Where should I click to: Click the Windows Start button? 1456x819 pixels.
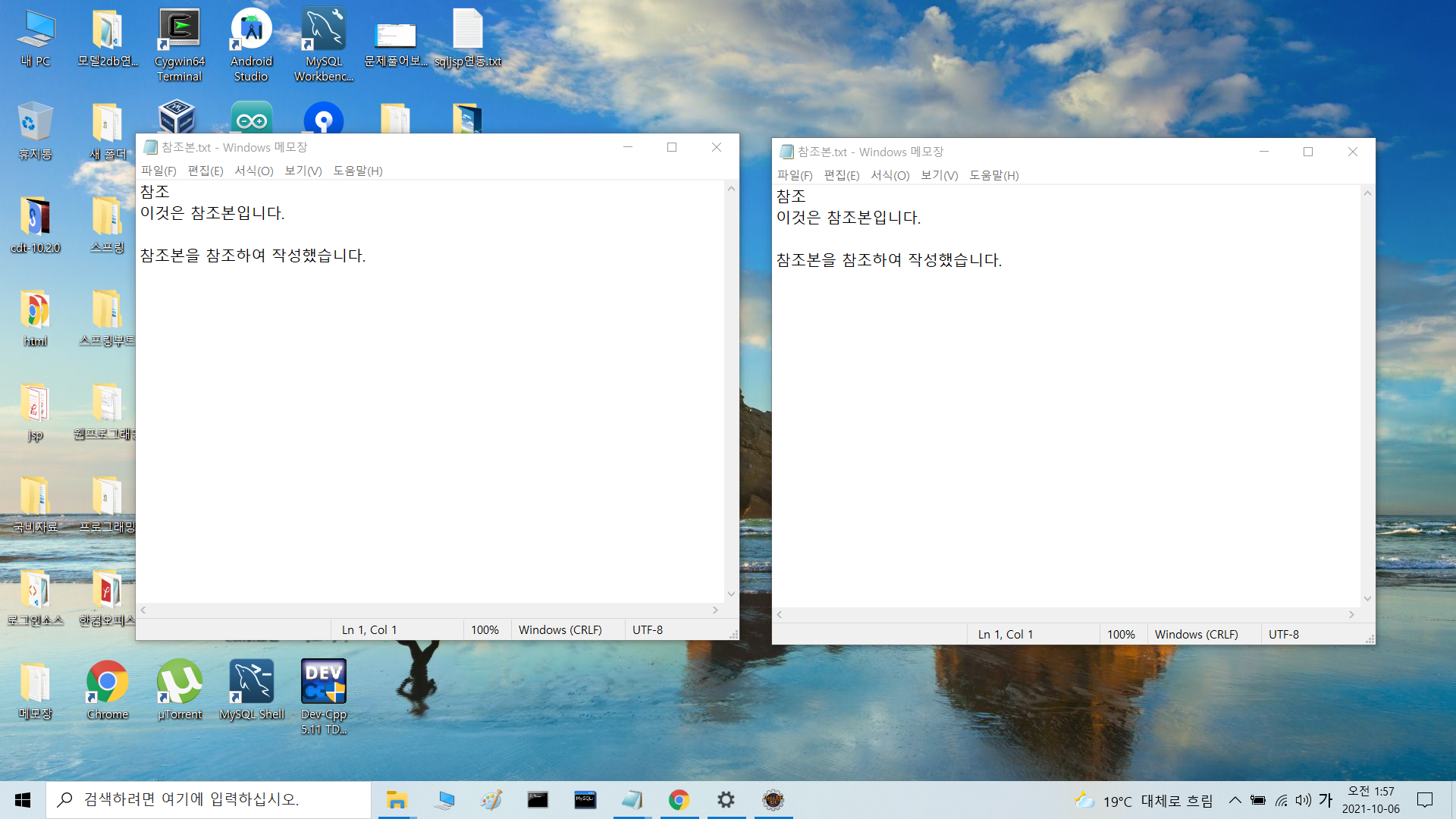[23, 800]
